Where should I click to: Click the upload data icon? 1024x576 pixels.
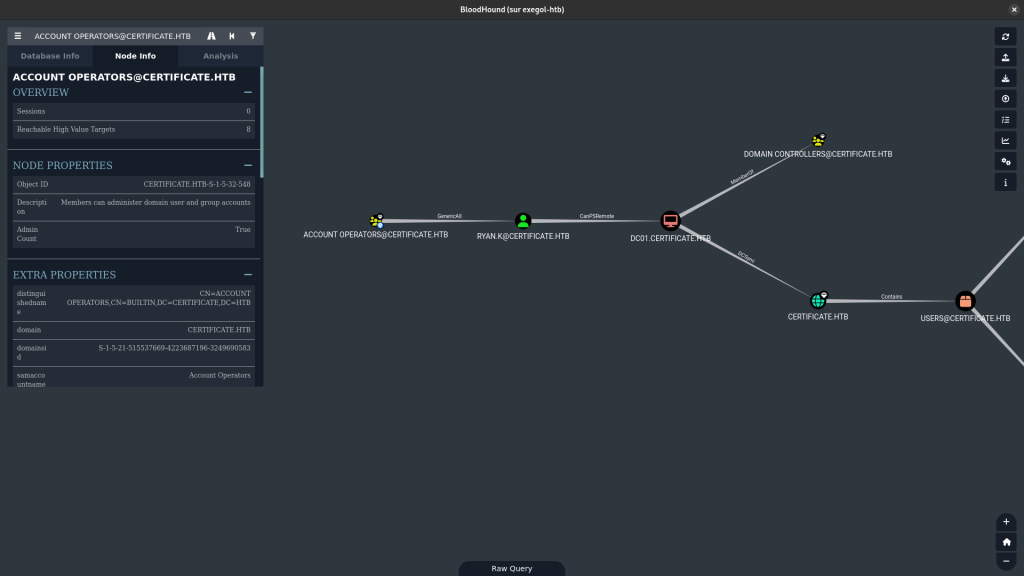point(1006,99)
